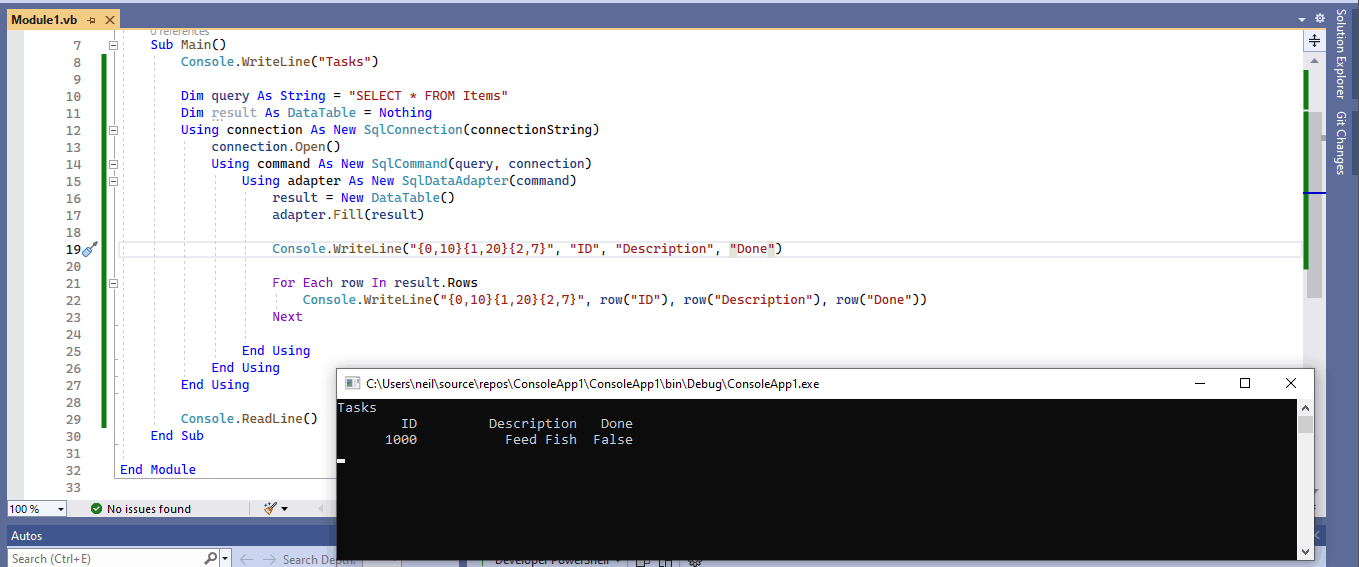Screen dimensions: 1359x567
Task: Open the Autos search options dropdown
Action: 224,559
